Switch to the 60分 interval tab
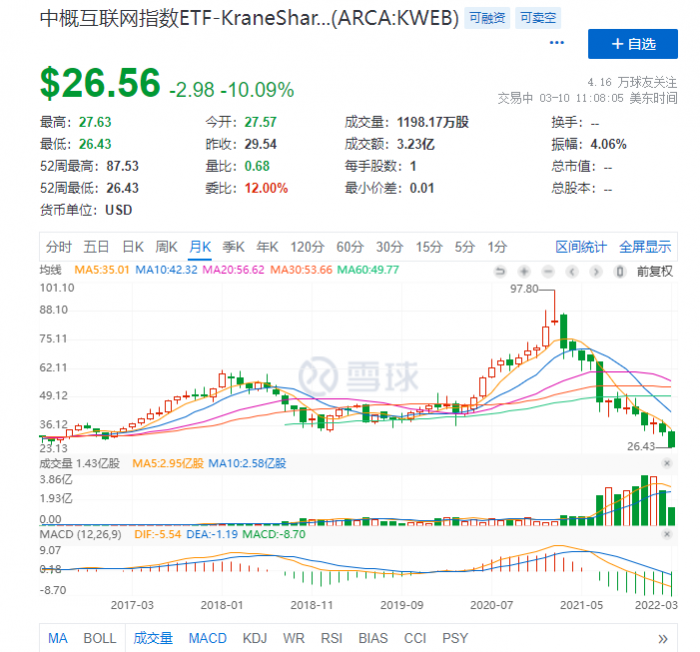 click(350, 247)
